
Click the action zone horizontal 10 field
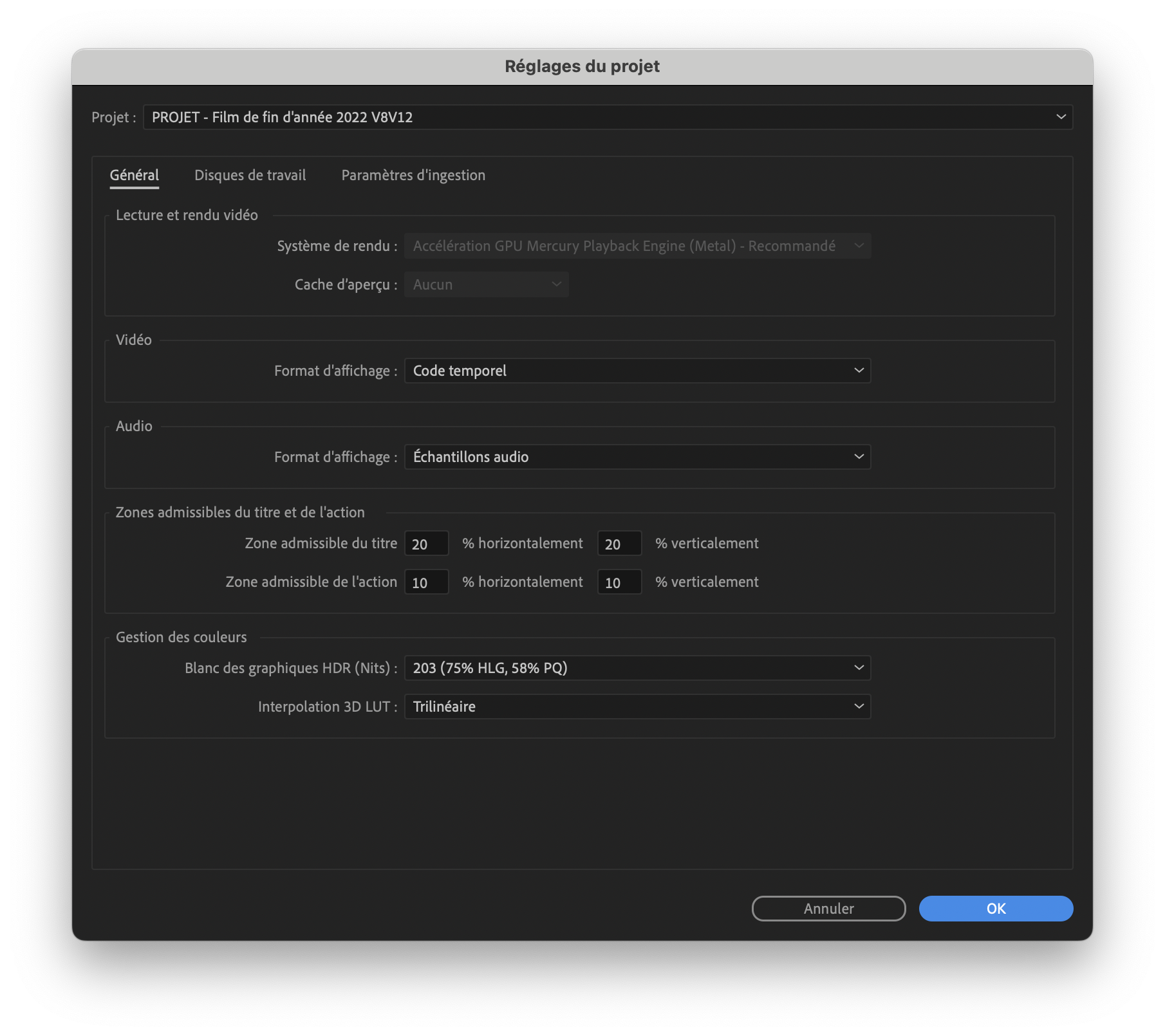[426, 582]
